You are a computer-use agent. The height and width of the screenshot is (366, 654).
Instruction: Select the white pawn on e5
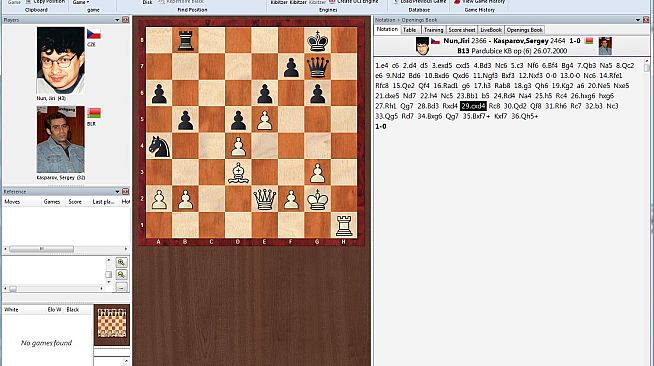click(264, 120)
